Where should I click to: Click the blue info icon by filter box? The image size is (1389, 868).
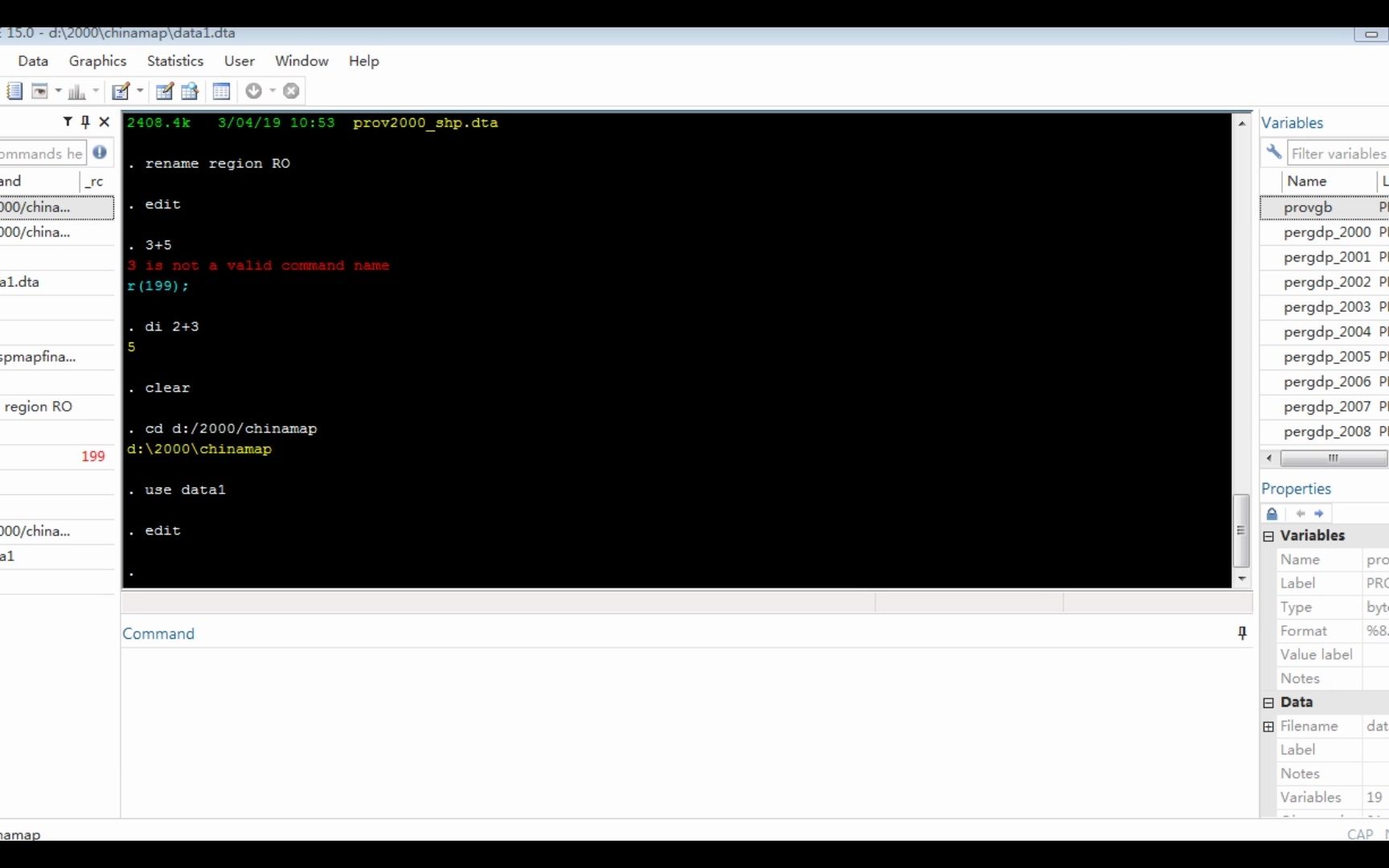pos(100,152)
